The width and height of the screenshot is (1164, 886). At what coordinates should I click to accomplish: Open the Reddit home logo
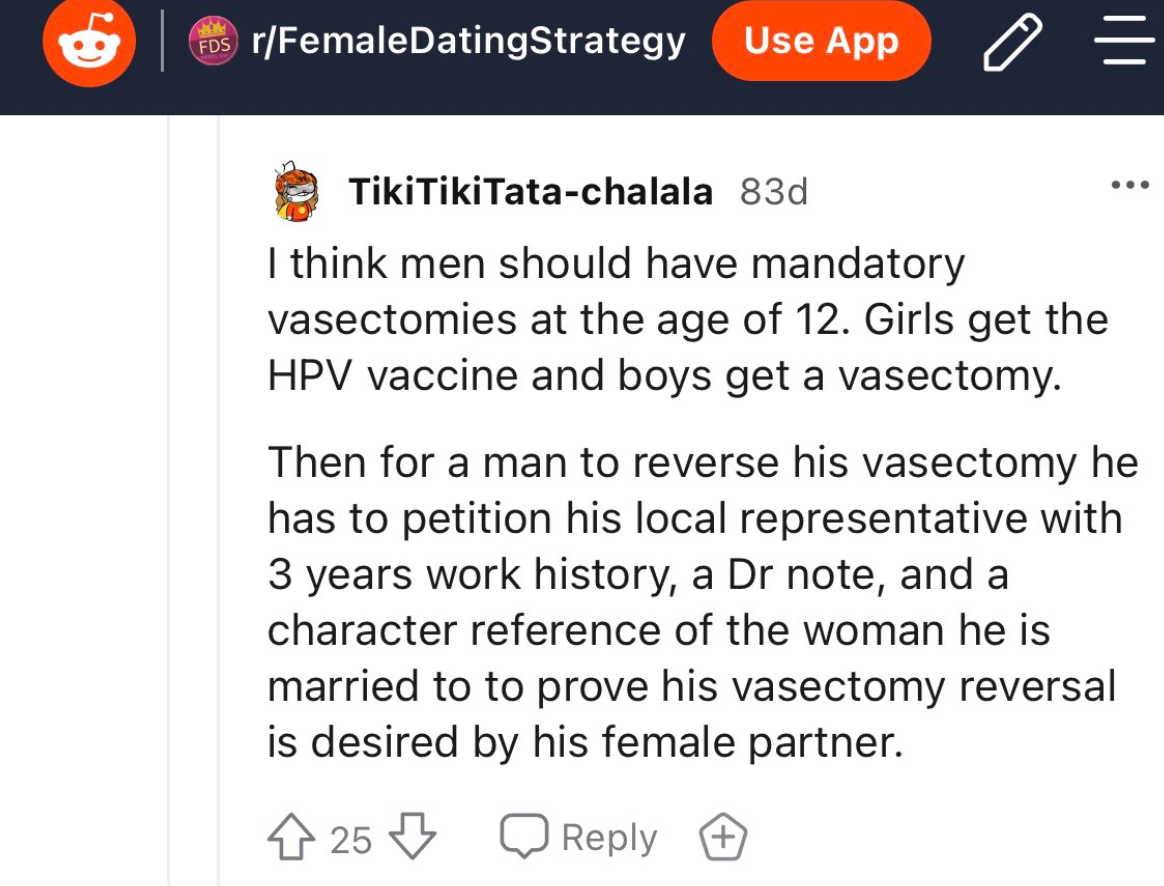coord(89,41)
